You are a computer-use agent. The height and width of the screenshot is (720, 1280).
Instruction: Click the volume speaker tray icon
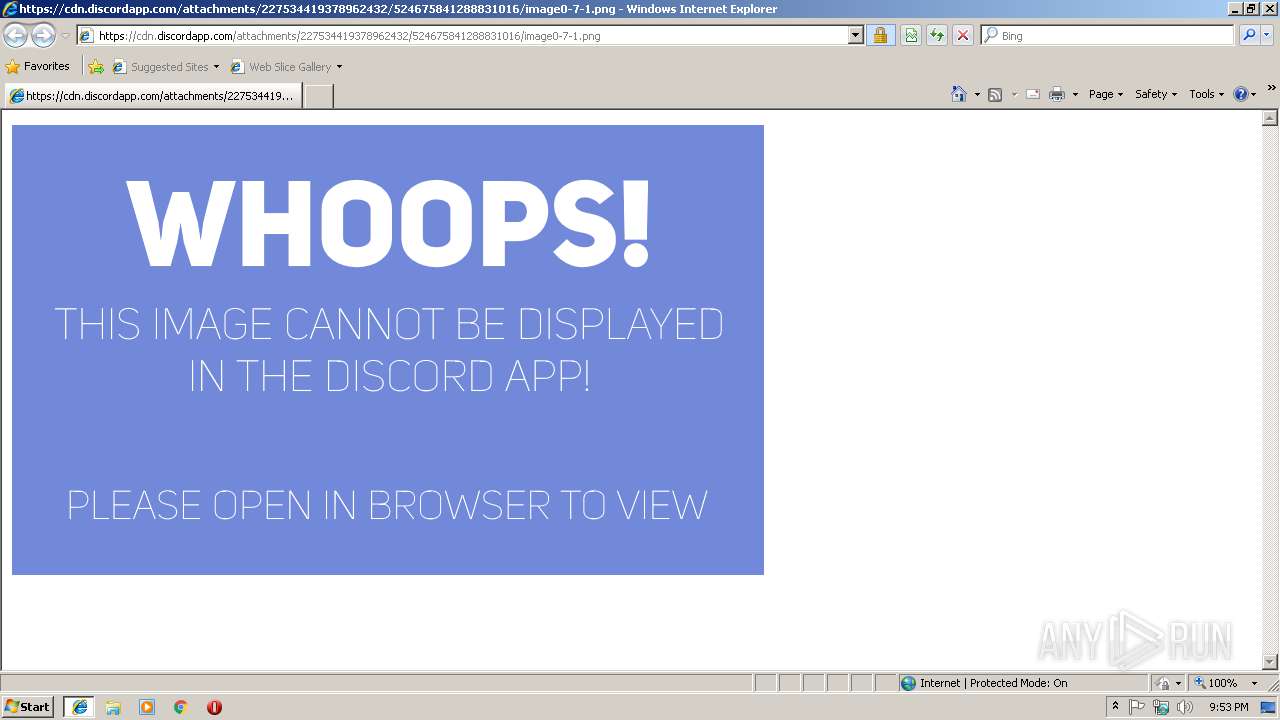1185,707
